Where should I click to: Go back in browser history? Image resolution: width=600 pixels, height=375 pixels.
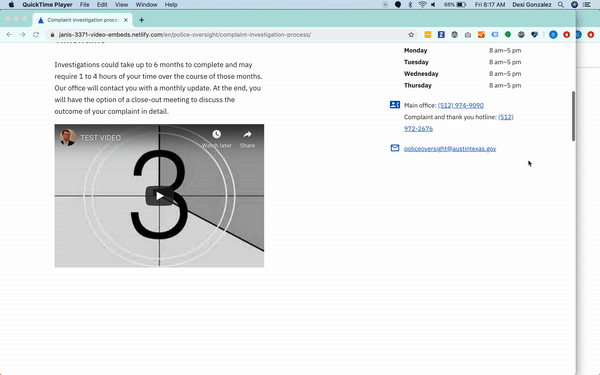tap(9, 34)
